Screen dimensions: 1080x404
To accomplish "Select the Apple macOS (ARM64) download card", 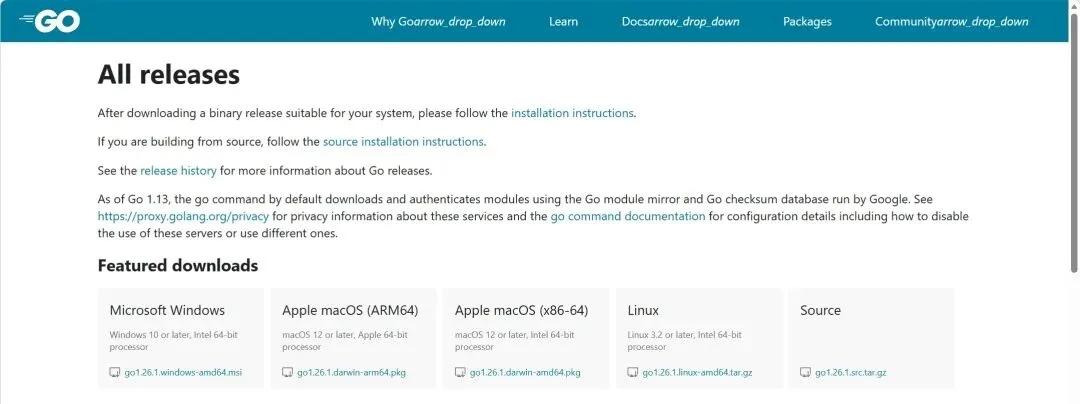I will tap(353, 337).
